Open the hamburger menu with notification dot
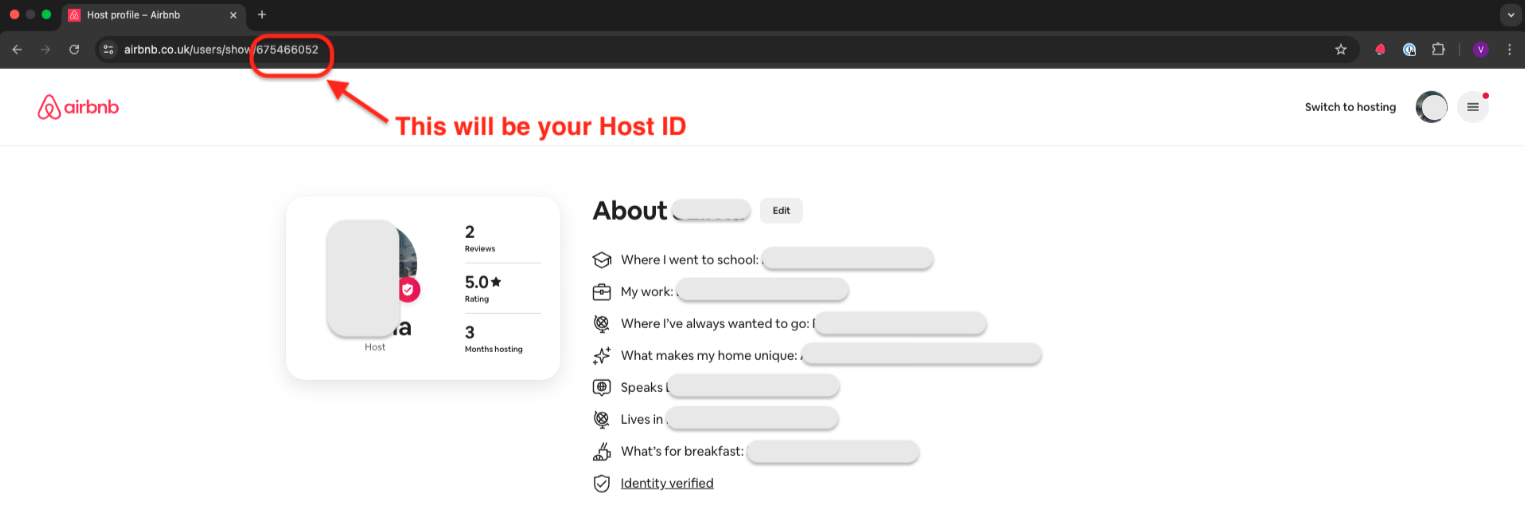Screen dimensions: 1525x514 [1472, 107]
